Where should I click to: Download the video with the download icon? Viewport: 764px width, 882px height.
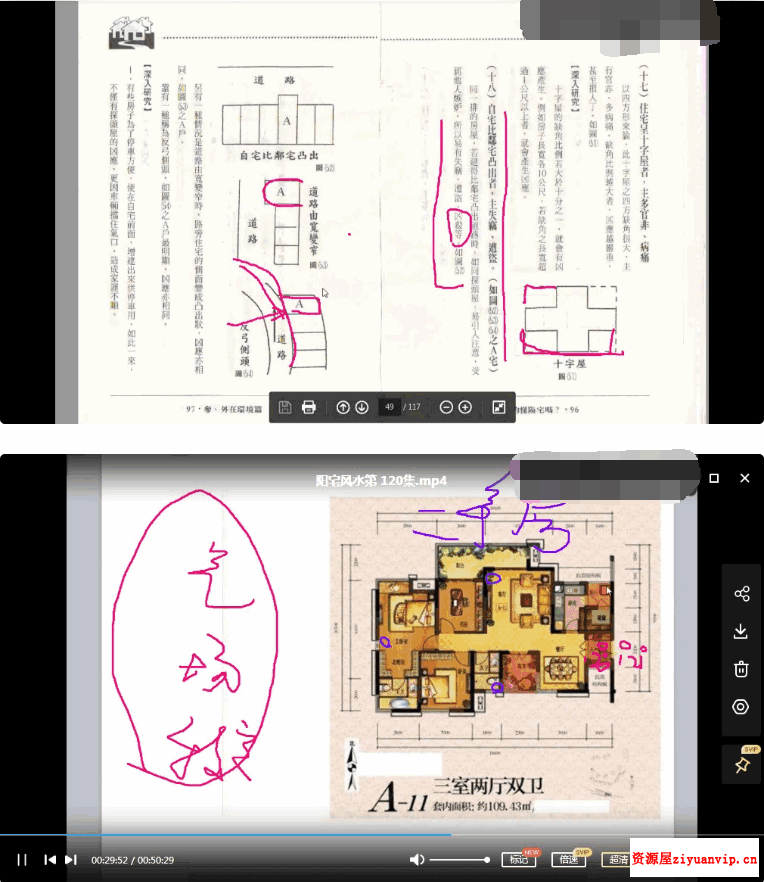click(x=741, y=632)
